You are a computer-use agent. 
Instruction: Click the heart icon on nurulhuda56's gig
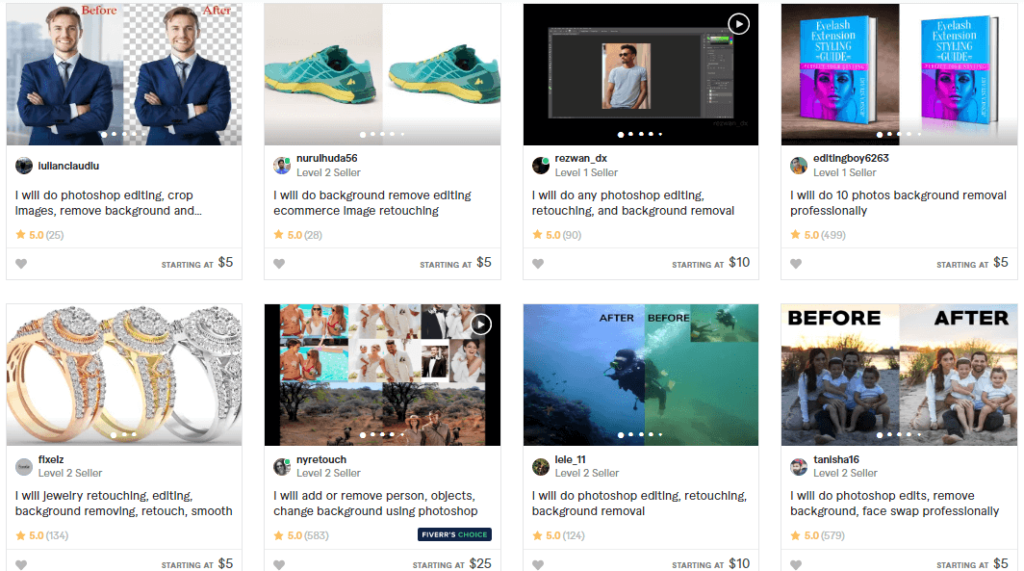coord(279,264)
